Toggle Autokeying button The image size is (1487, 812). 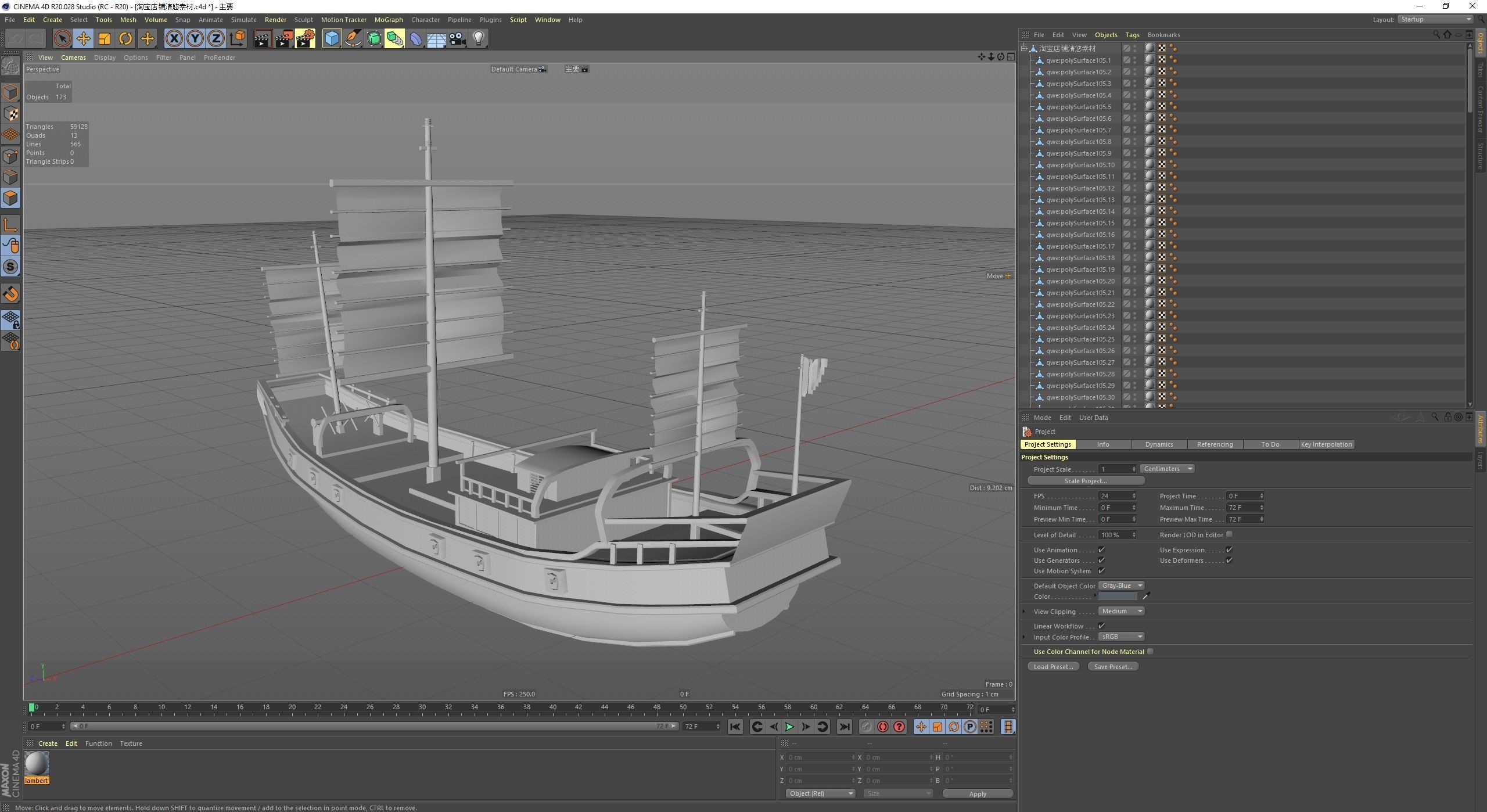click(x=883, y=727)
